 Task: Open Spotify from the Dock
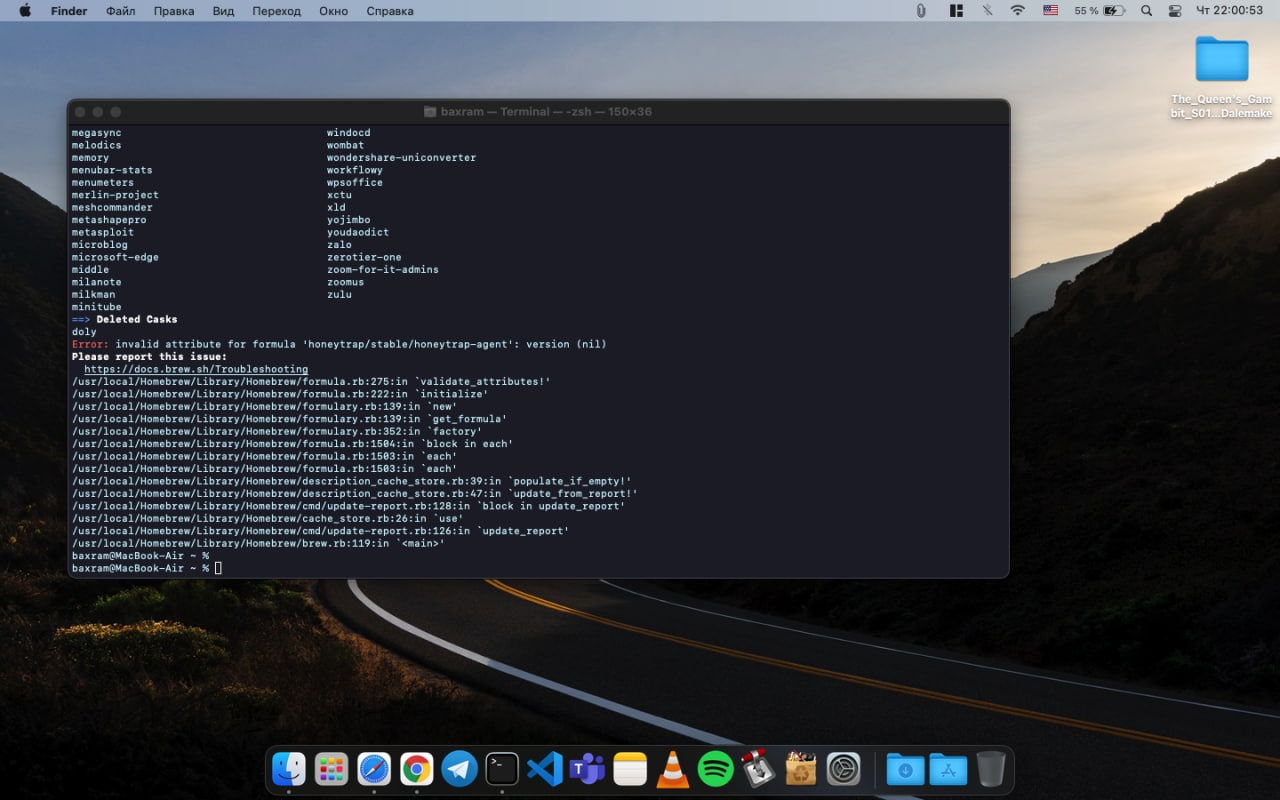[x=716, y=769]
